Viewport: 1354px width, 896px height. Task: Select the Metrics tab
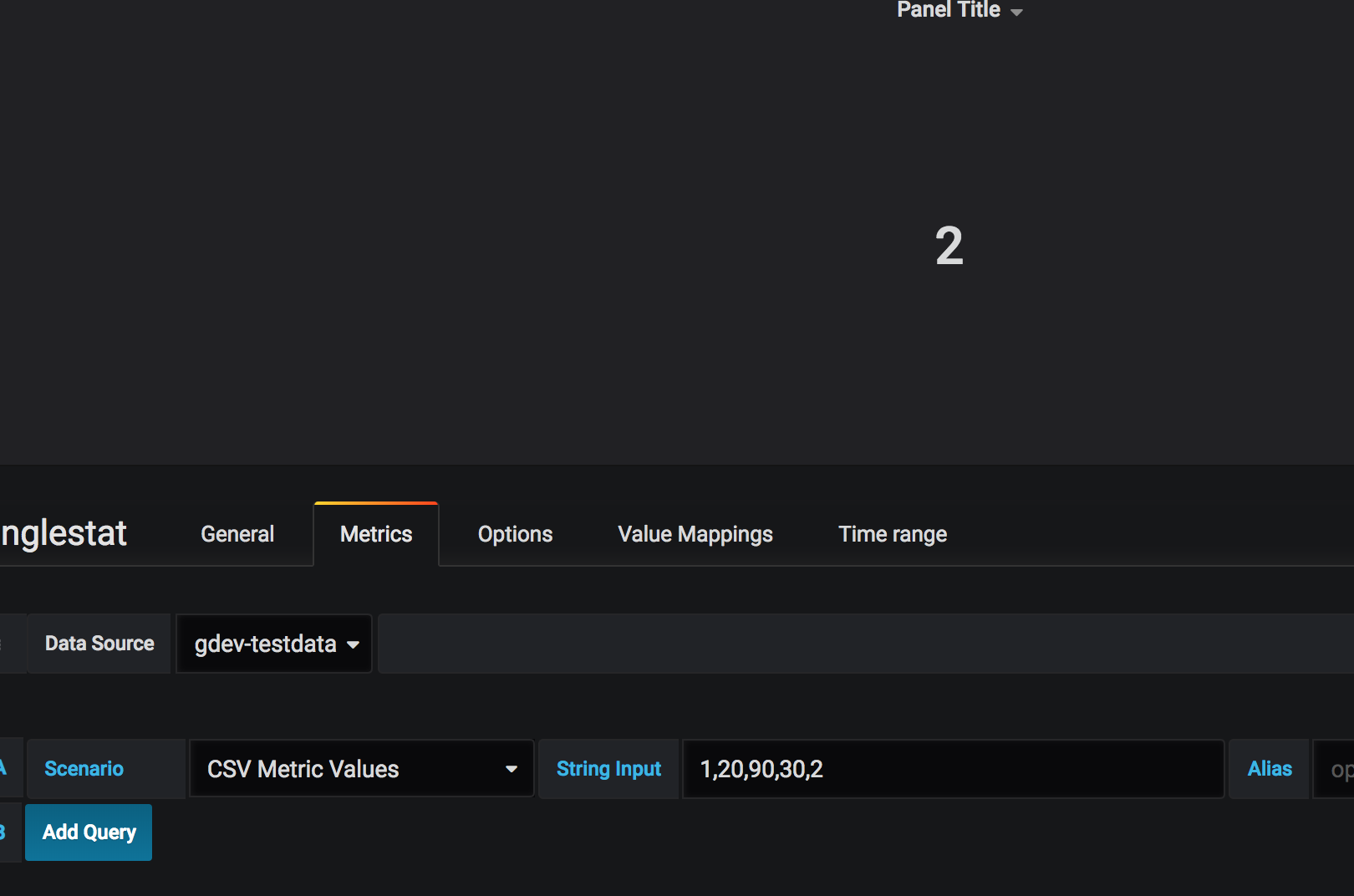[375, 533]
